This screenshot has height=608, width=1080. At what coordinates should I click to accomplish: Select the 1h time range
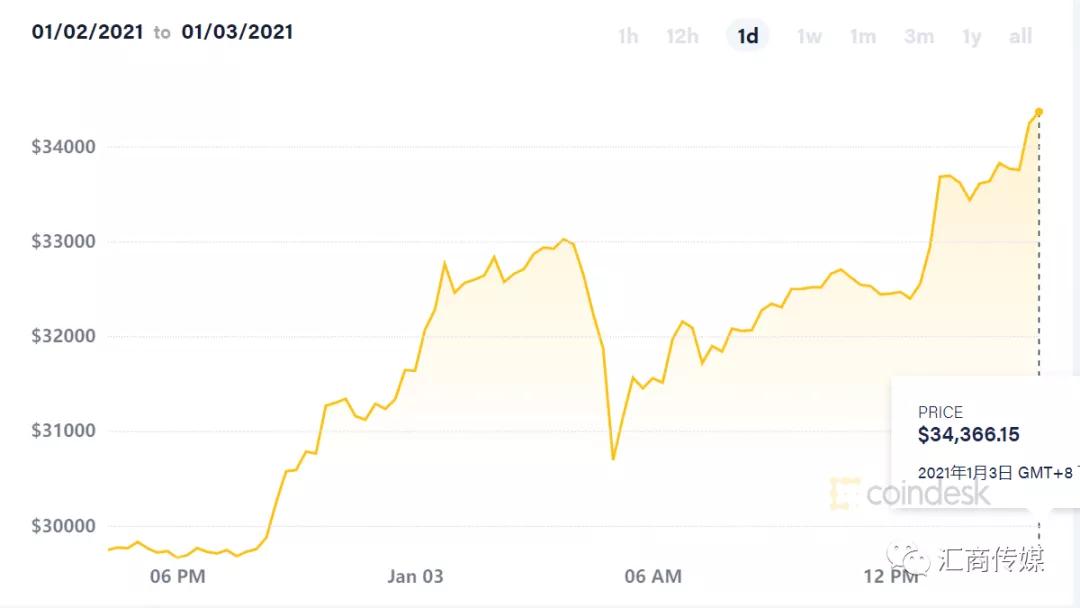[628, 36]
